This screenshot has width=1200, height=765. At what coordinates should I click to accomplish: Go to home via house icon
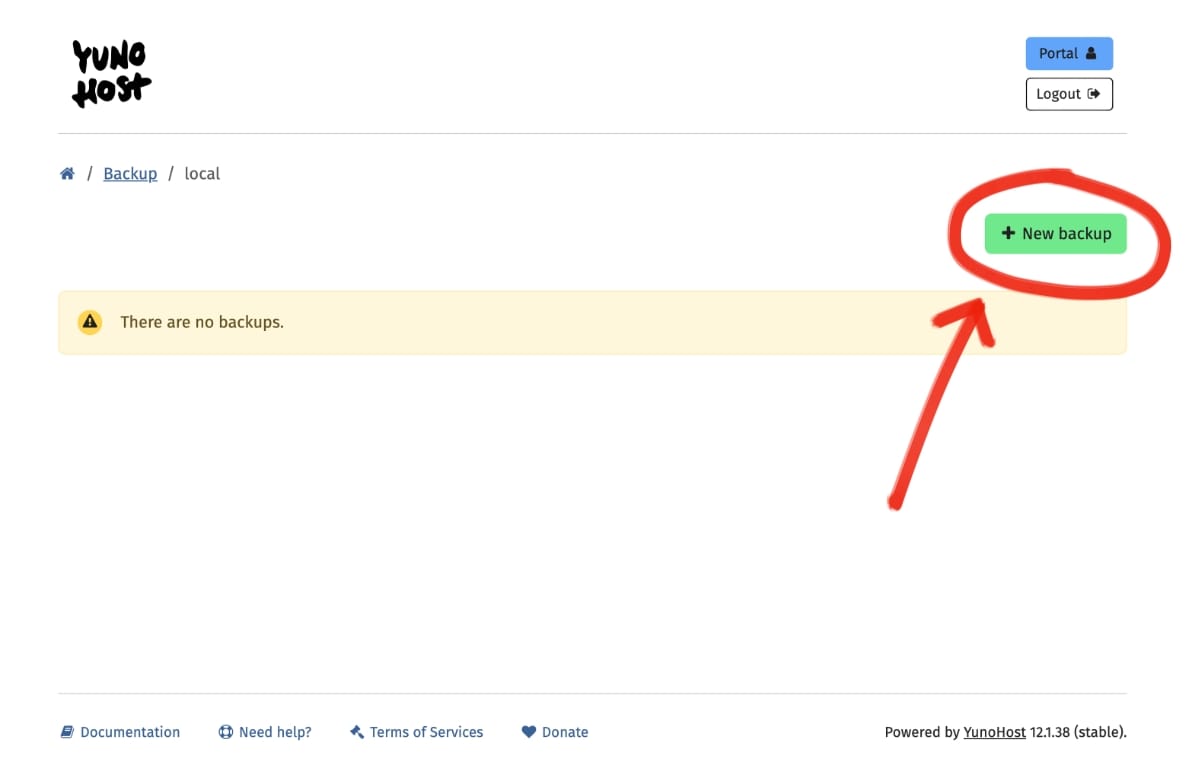click(67, 174)
